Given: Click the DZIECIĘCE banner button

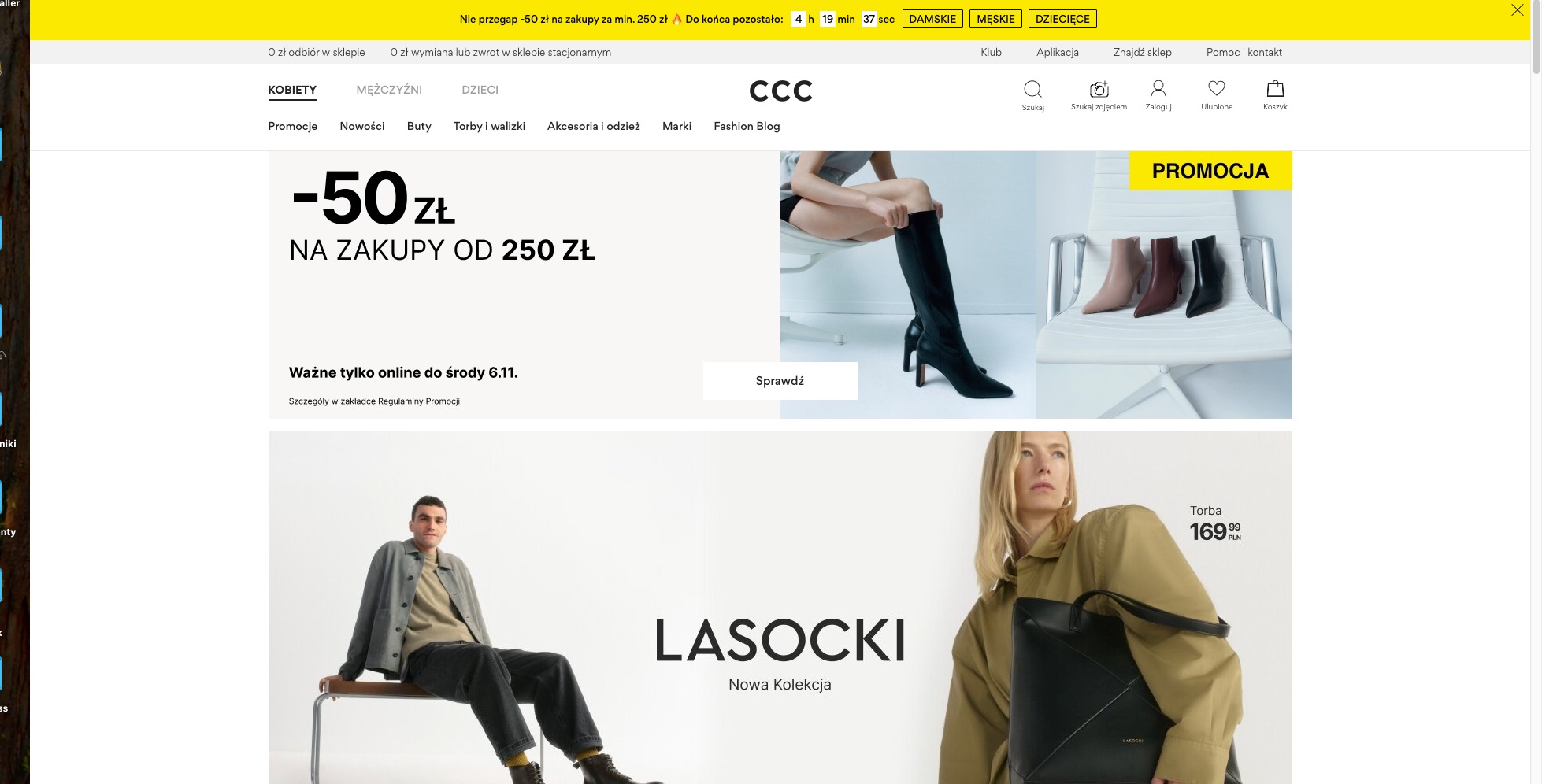Looking at the screenshot, I should point(1062,19).
